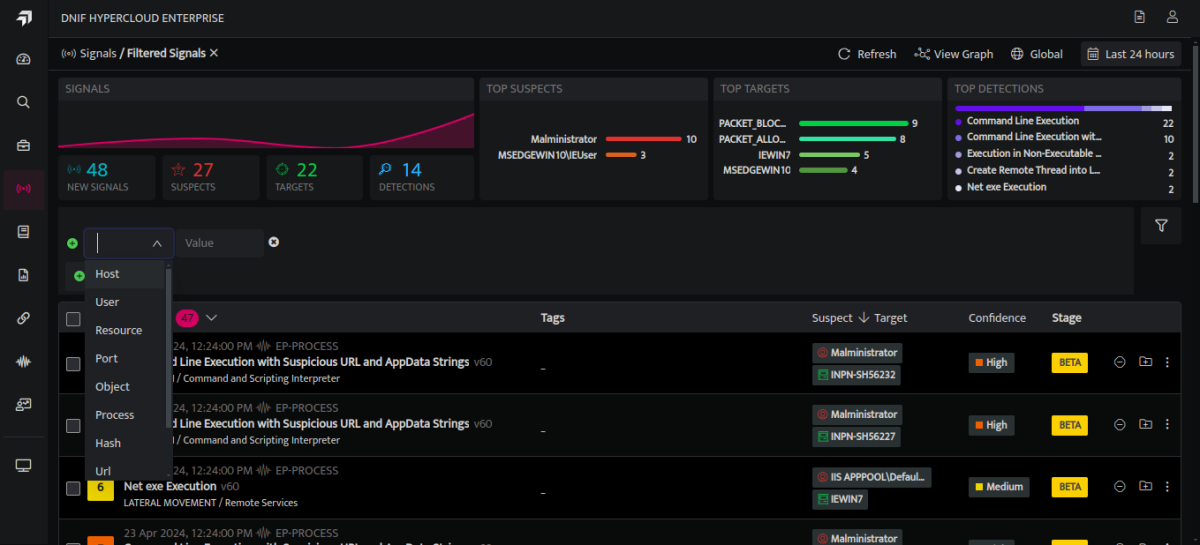Click the DNIF logo icon
Viewport: 1200px width, 545px height.
click(x=24, y=18)
